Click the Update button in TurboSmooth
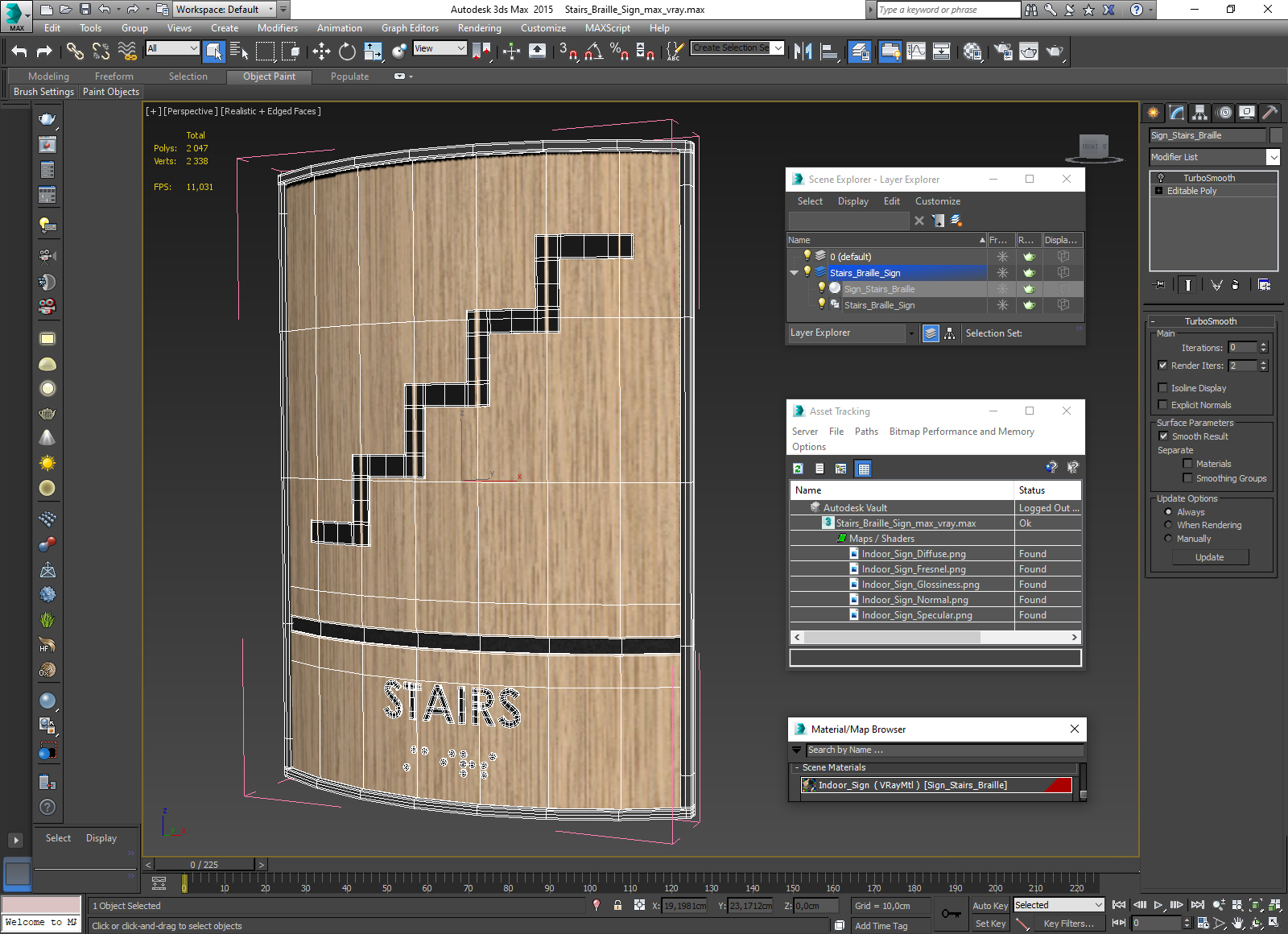 click(1209, 557)
